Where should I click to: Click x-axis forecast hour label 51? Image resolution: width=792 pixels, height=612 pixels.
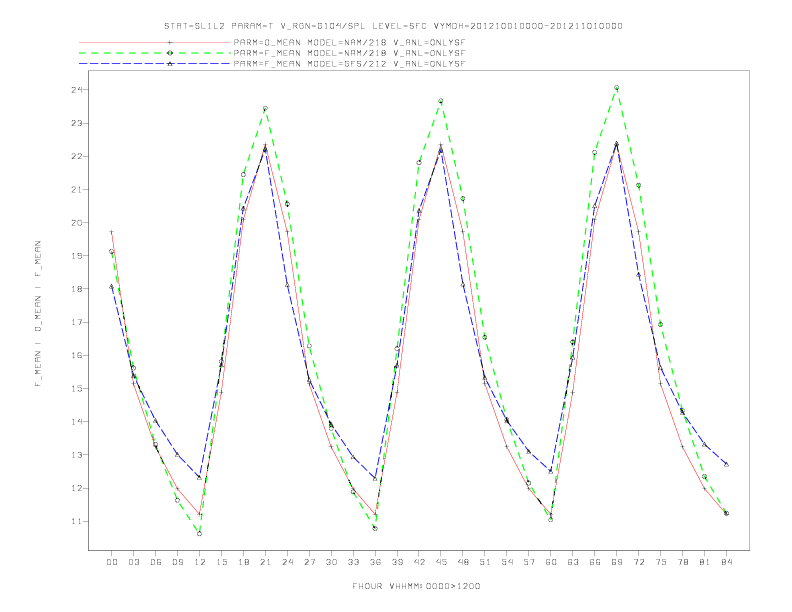(485, 562)
